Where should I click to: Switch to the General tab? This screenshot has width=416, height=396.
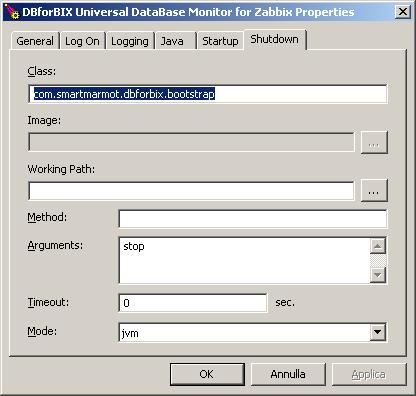tap(35, 41)
